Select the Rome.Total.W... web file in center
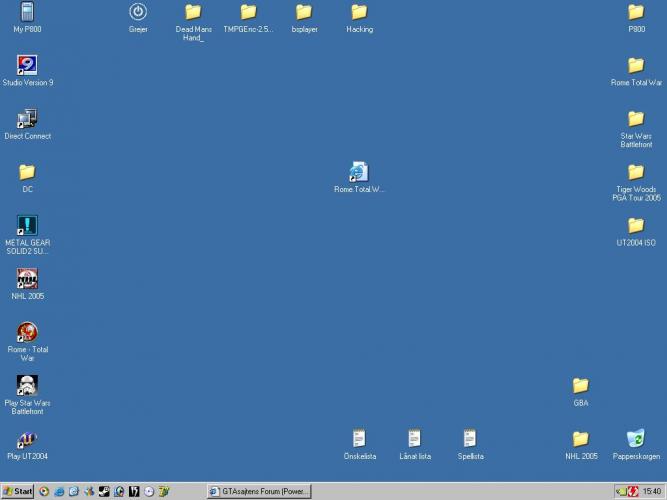This screenshot has width=667, height=500. 359,172
